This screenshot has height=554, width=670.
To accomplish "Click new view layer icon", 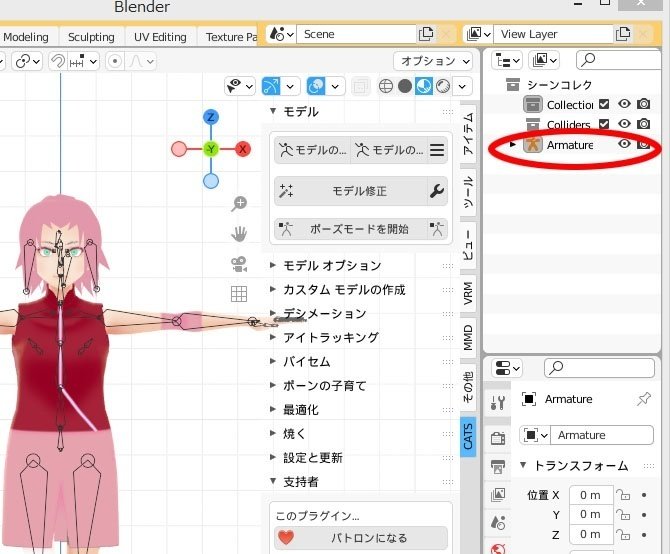I will (623, 34).
